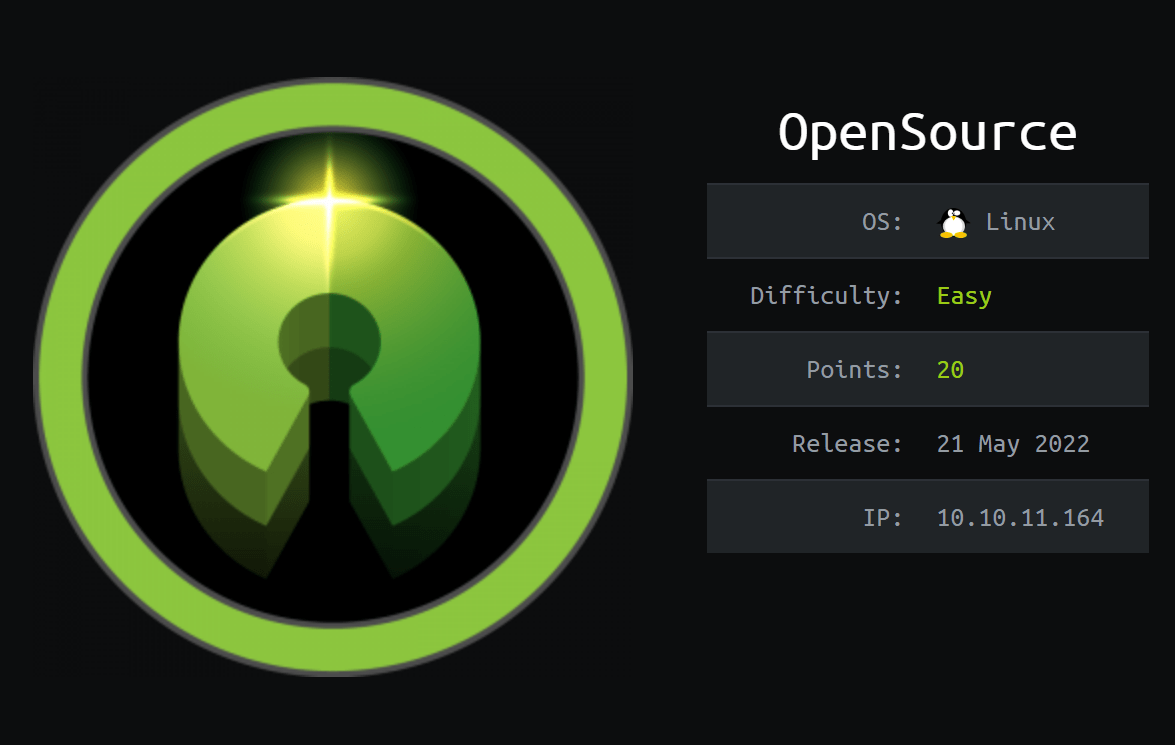
Task: Click the IP: label
Action: 883,517
